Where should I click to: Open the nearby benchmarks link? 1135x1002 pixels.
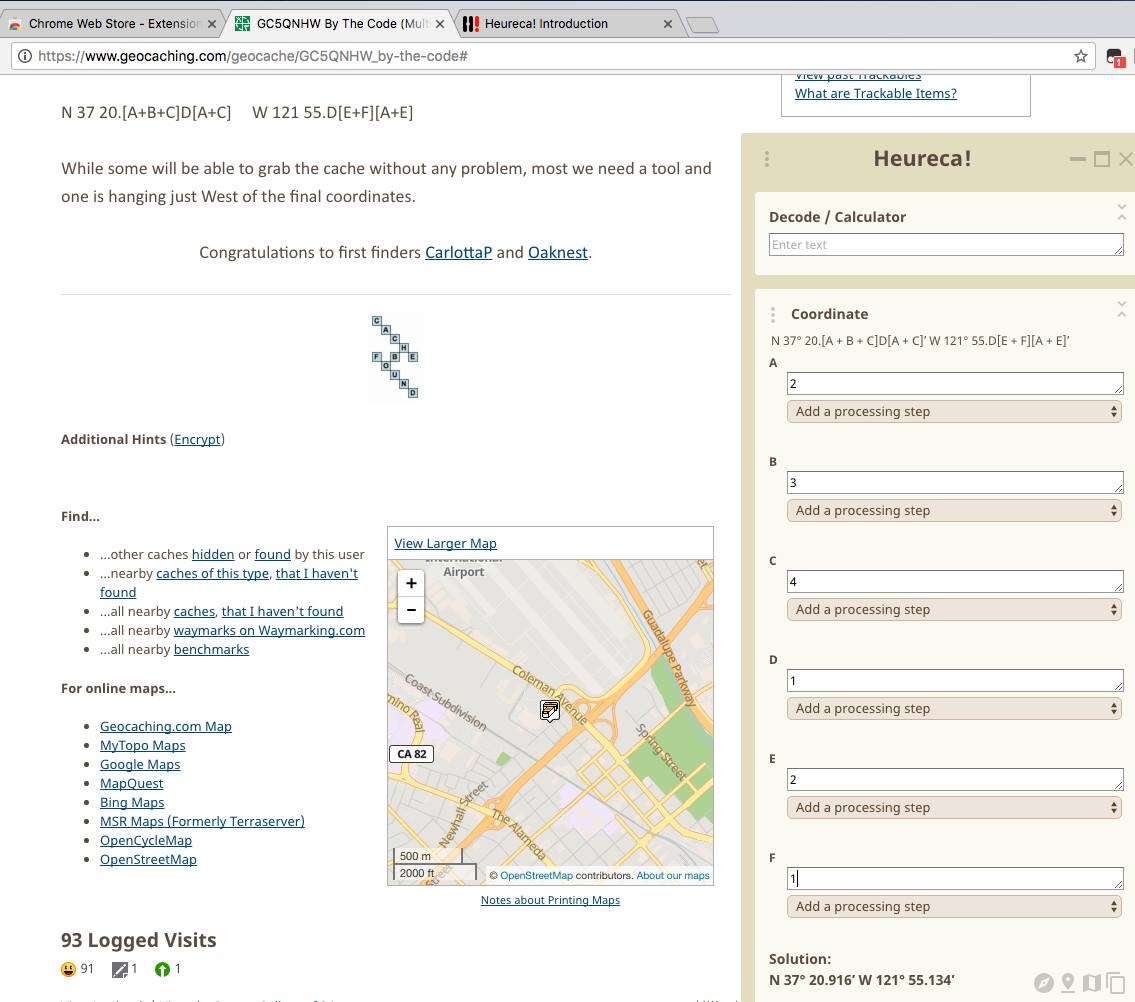click(x=211, y=649)
